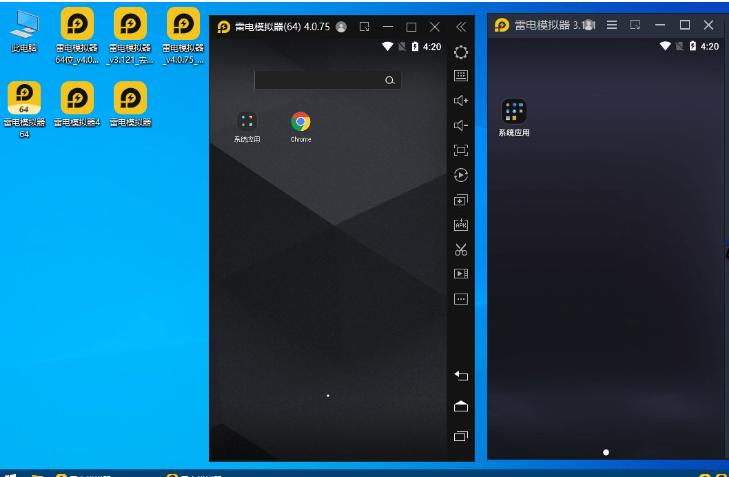This screenshot has height=477, width=729.
Task: Open 系统应用 folder in the 4.0.75 emulator
Action: click(247, 127)
